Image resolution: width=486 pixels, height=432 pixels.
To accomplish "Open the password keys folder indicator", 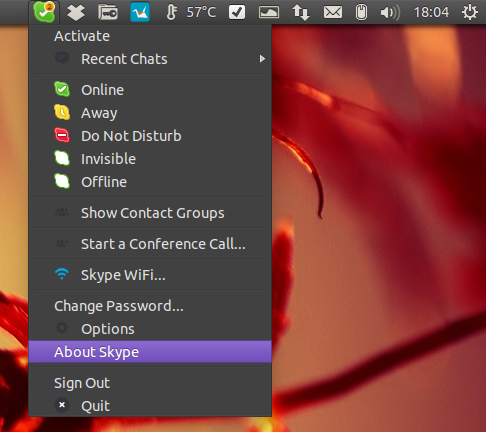I will click(108, 12).
